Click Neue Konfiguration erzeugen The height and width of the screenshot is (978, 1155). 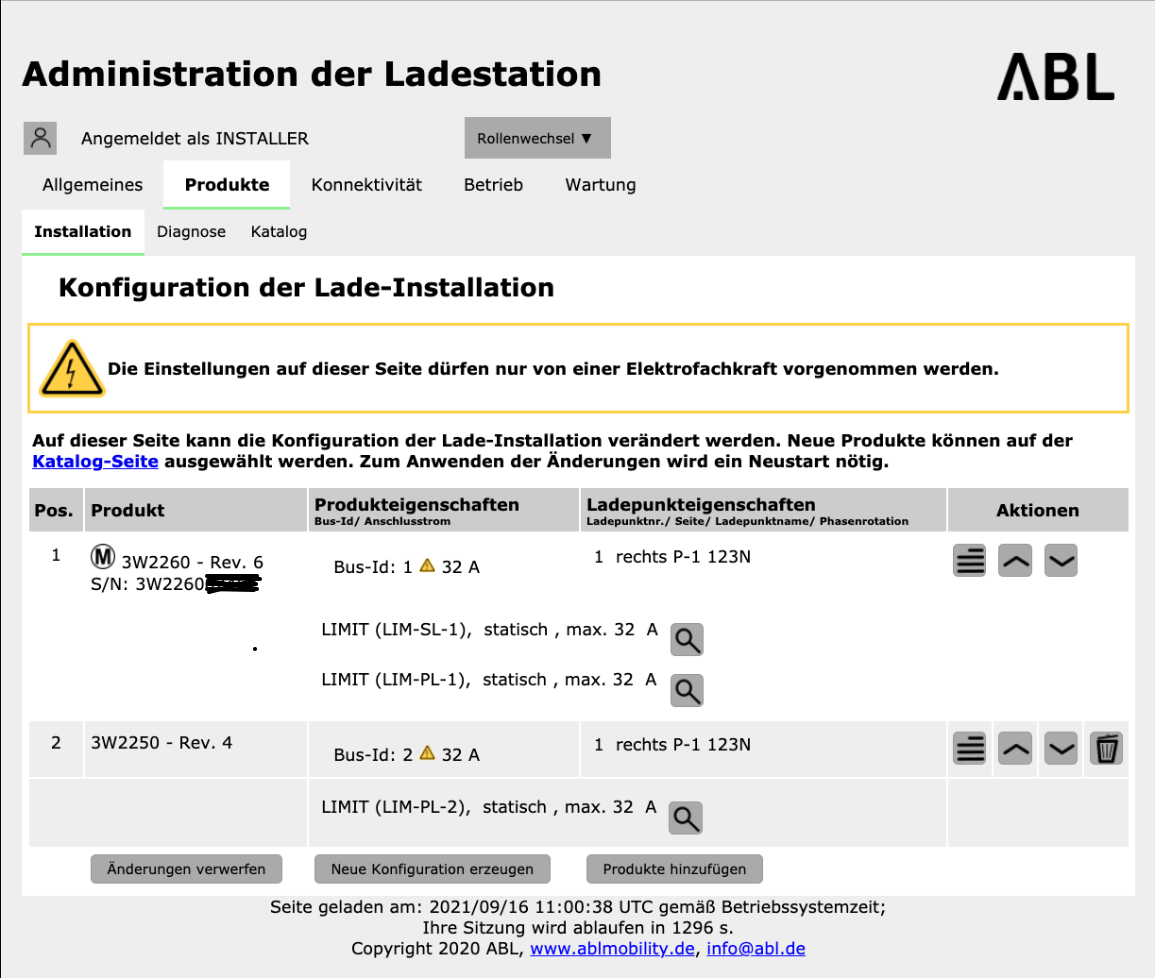pyautogui.click(x=432, y=869)
